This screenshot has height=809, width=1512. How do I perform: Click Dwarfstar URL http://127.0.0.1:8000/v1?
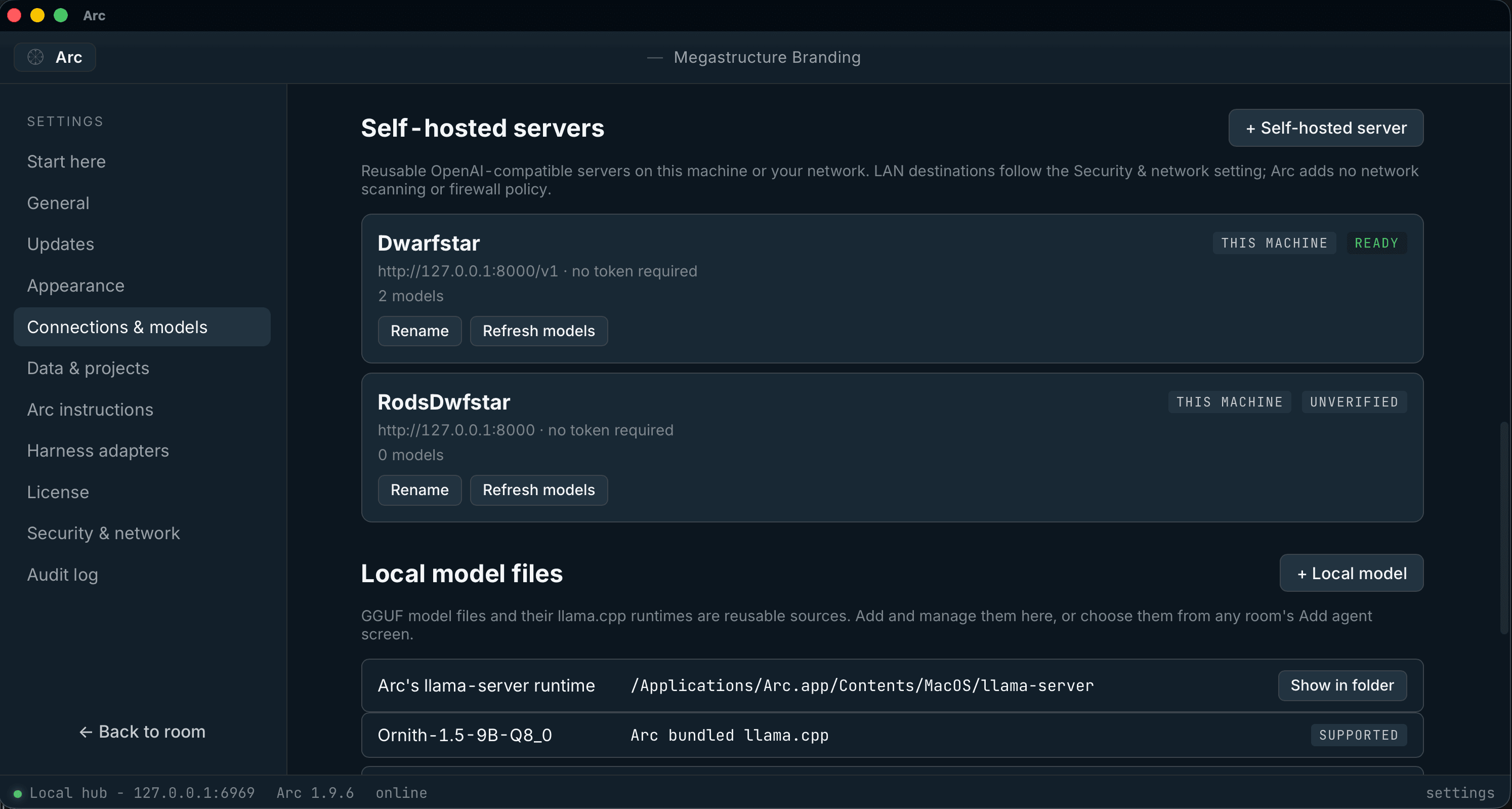pyautogui.click(x=468, y=271)
